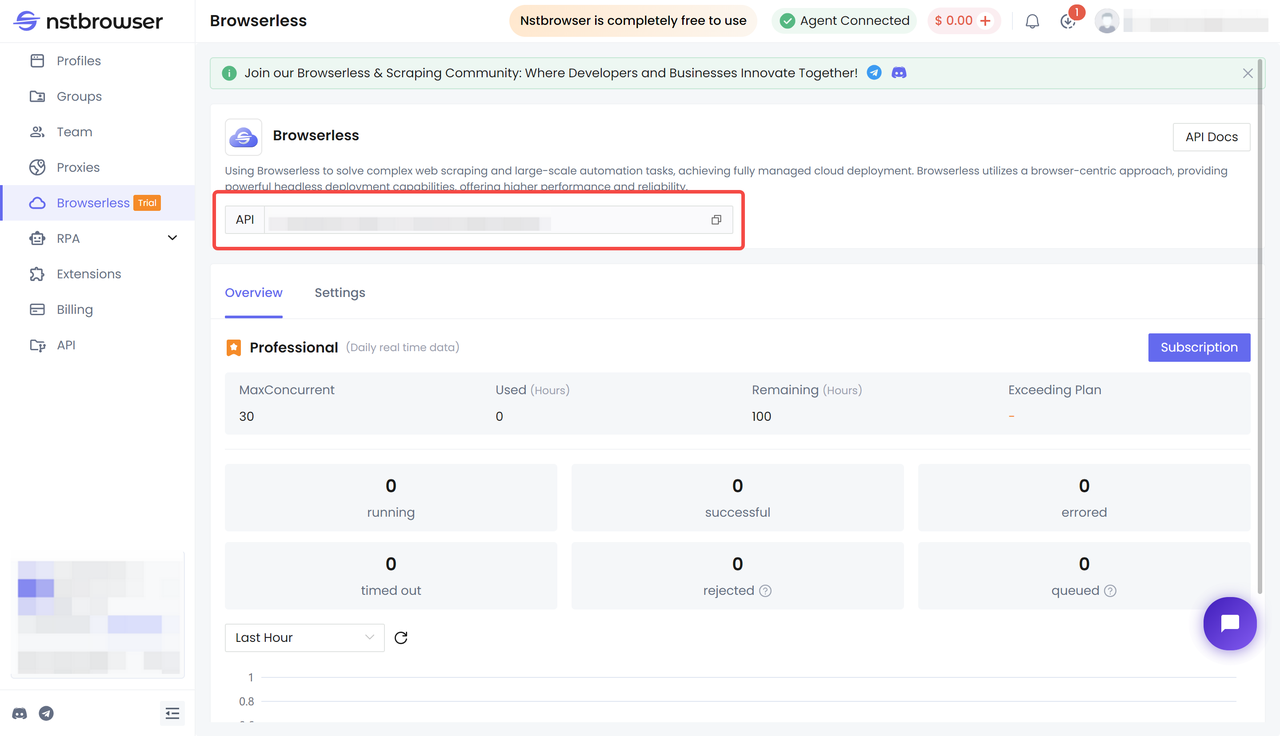The image size is (1280, 736).
Task: Show queued info tooltip icon
Action: click(x=1110, y=591)
